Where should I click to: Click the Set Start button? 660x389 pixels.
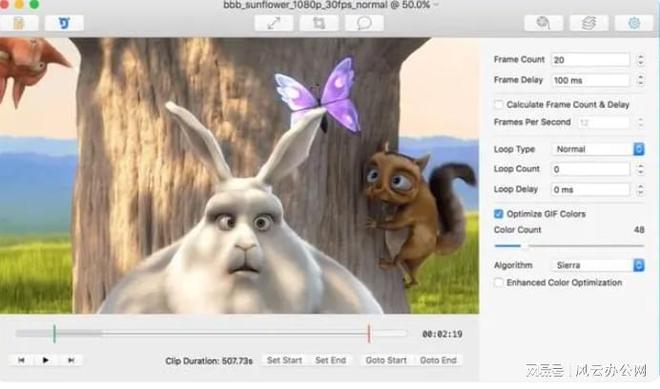pos(285,360)
